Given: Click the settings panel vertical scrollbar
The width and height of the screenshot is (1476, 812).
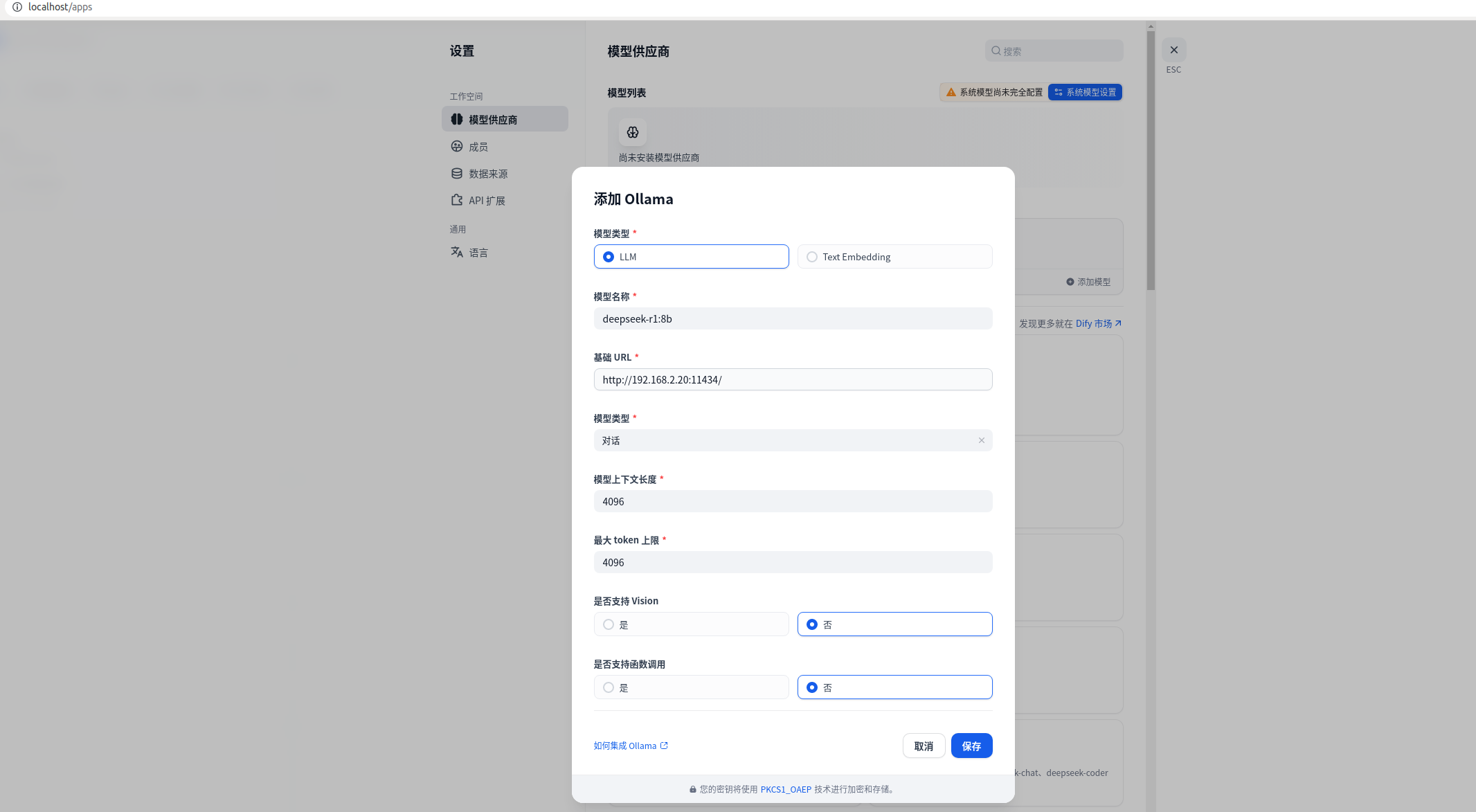Looking at the screenshot, I should [x=1151, y=159].
